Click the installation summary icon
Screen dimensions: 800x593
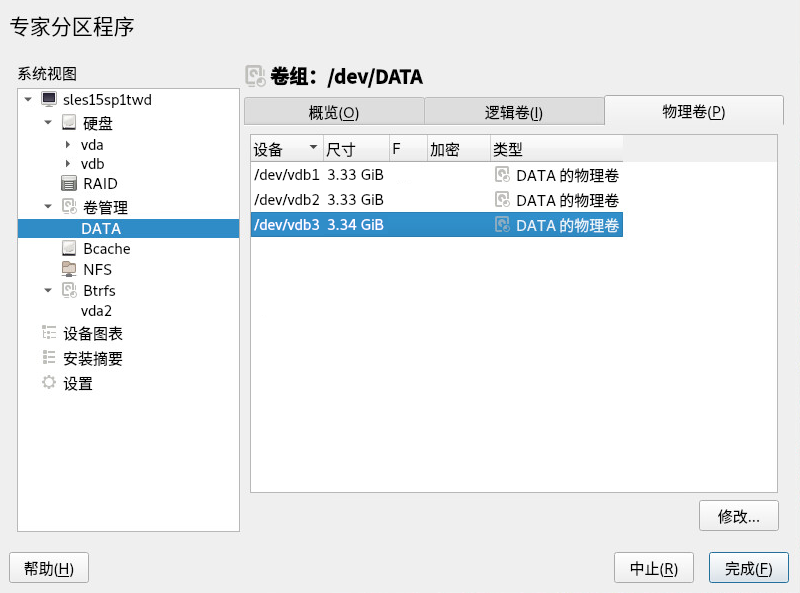[49, 358]
